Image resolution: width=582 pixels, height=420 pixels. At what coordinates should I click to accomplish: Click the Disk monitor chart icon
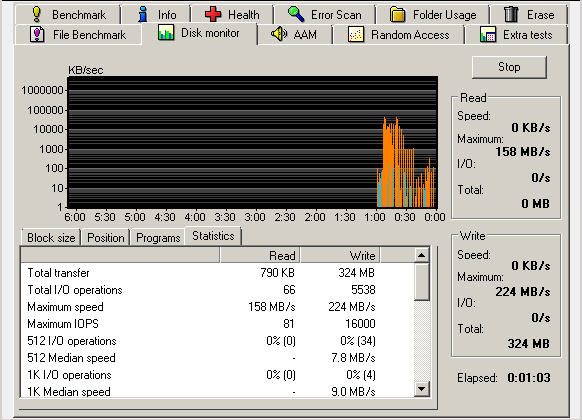(166, 33)
